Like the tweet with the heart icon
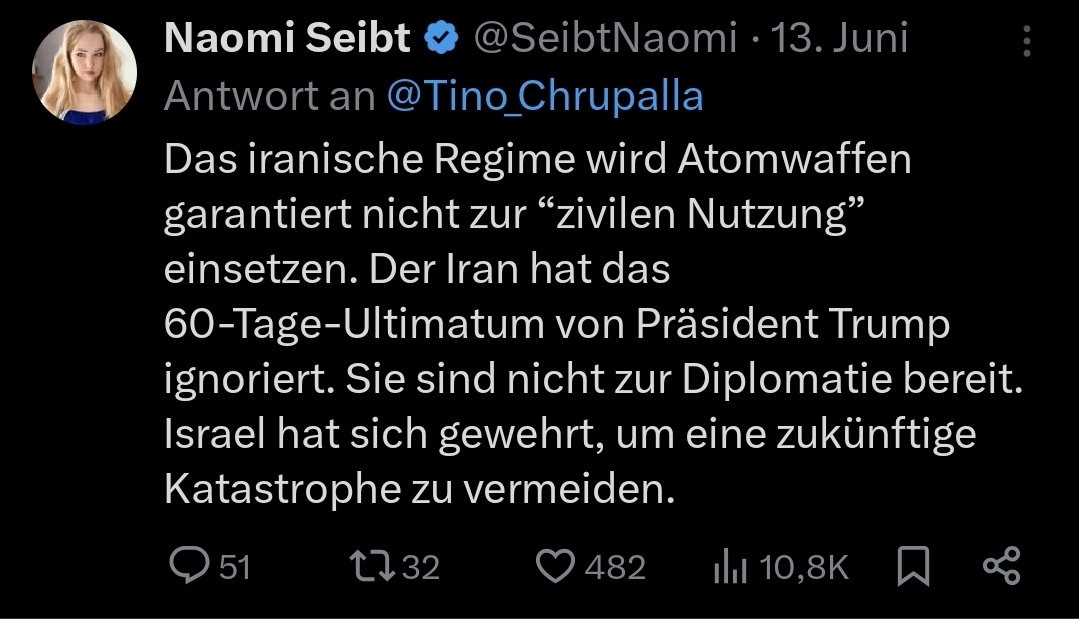Viewport: 1079px width, 619px height. tap(555, 567)
